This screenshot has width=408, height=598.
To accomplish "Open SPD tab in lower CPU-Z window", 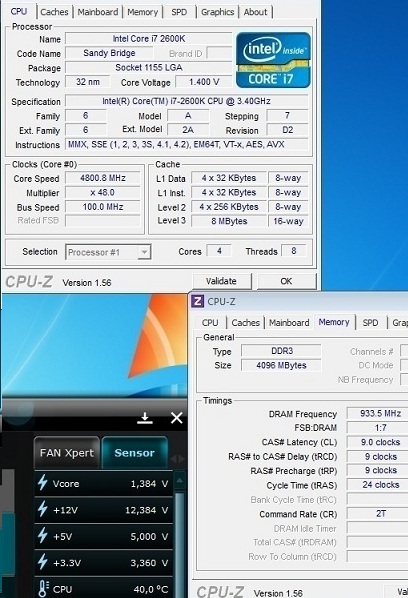I will [370, 323].
